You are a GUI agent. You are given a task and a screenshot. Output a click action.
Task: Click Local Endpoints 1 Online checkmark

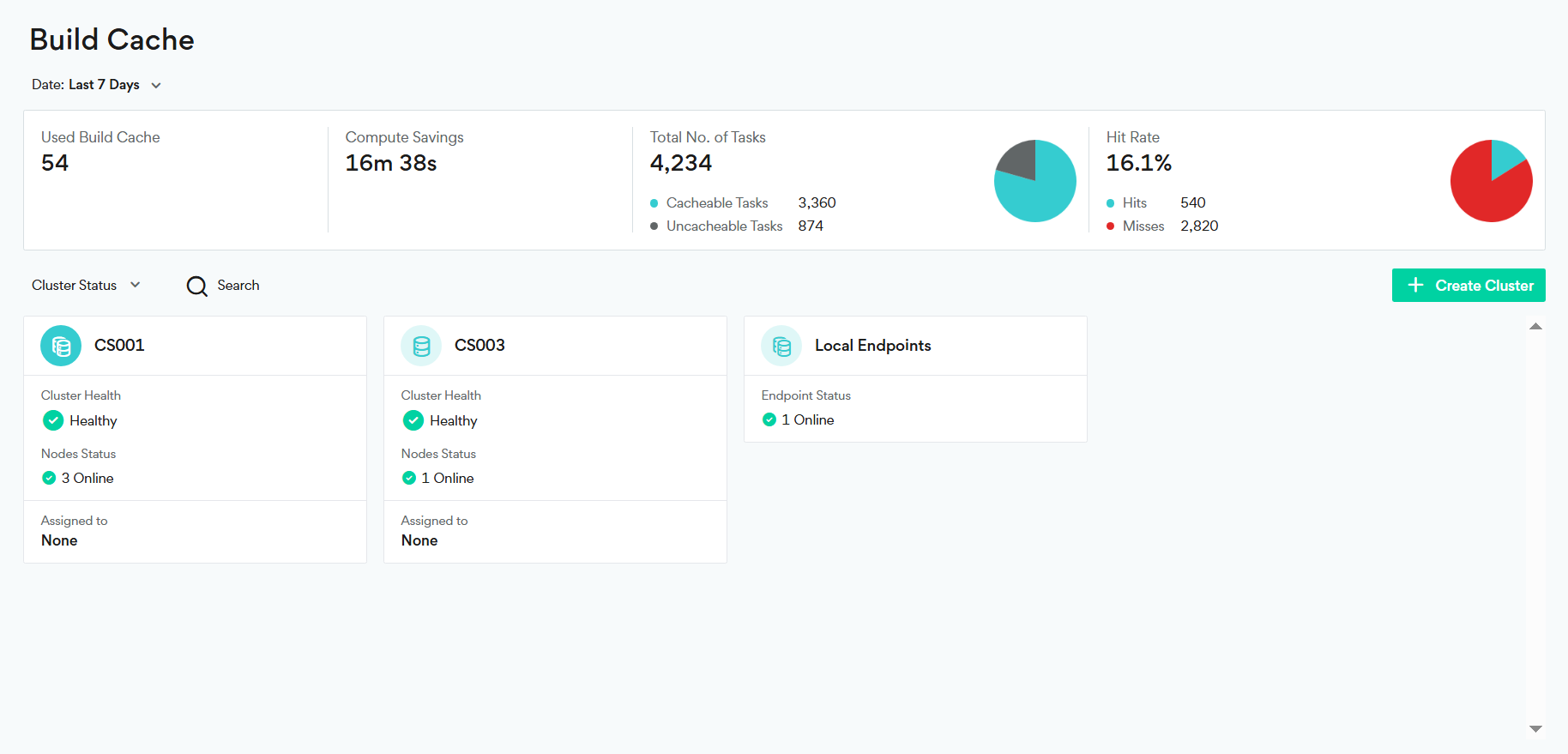769,419
